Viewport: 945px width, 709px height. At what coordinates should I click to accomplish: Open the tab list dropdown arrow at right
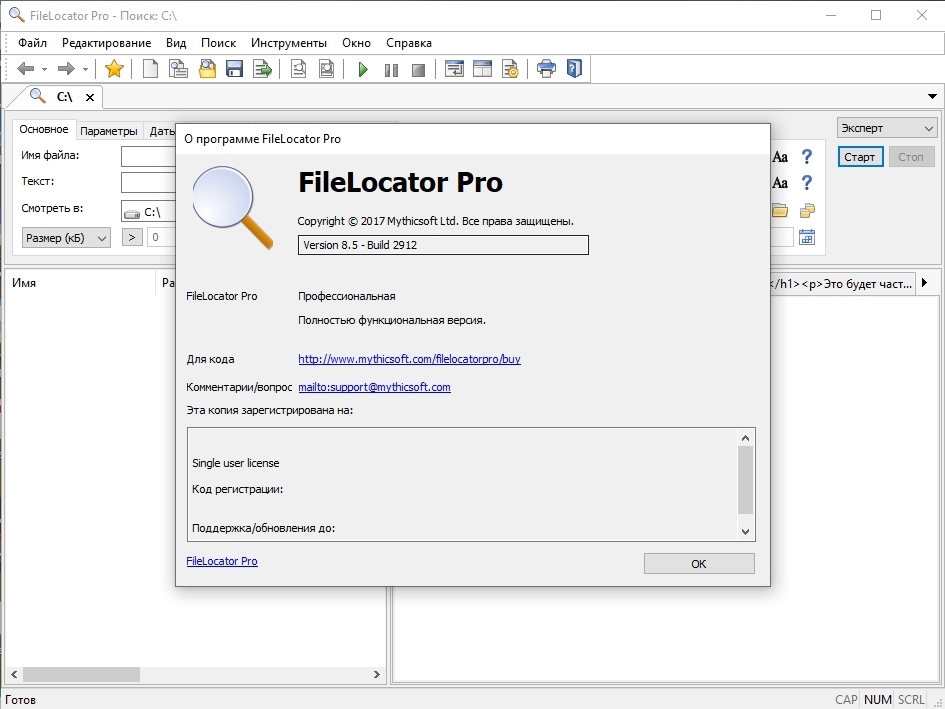tap(932, 96)
